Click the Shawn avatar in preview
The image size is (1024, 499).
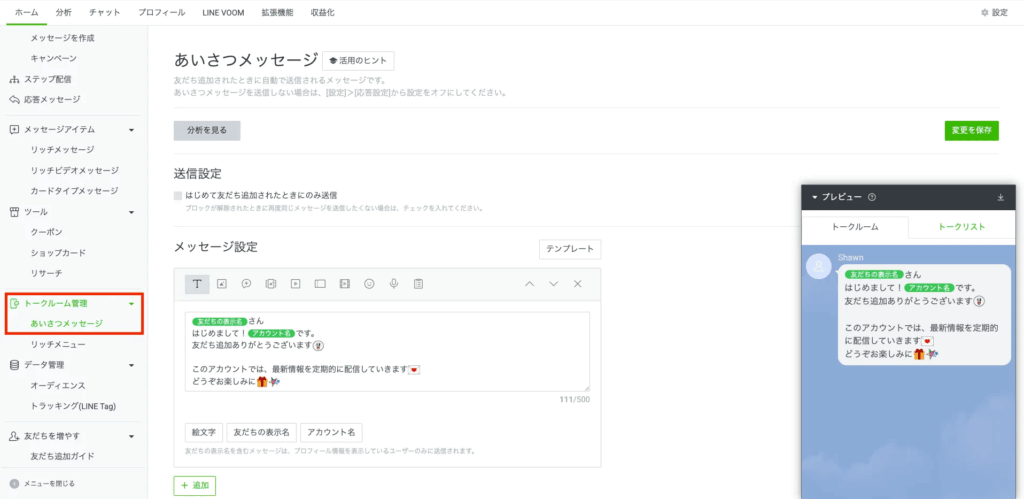click(819, 266)
